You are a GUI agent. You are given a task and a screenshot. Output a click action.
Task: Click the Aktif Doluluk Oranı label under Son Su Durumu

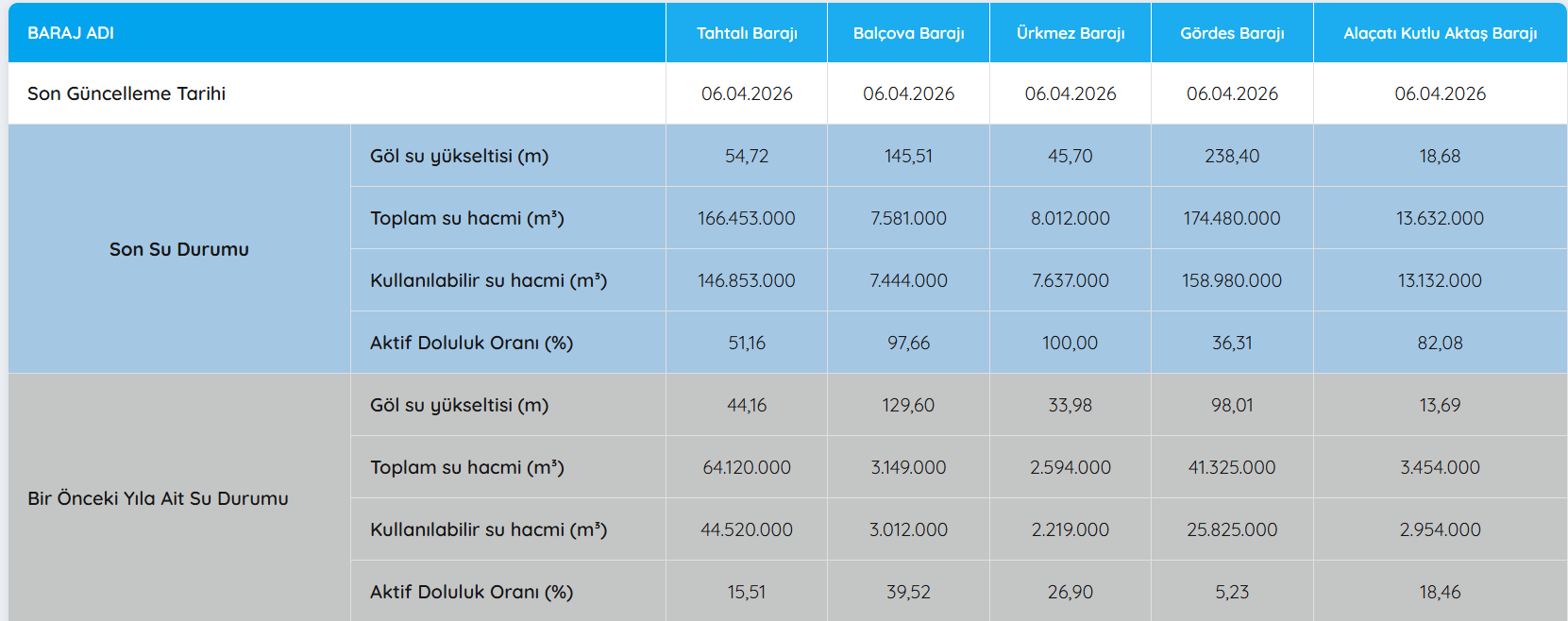(x=471, y=343)
